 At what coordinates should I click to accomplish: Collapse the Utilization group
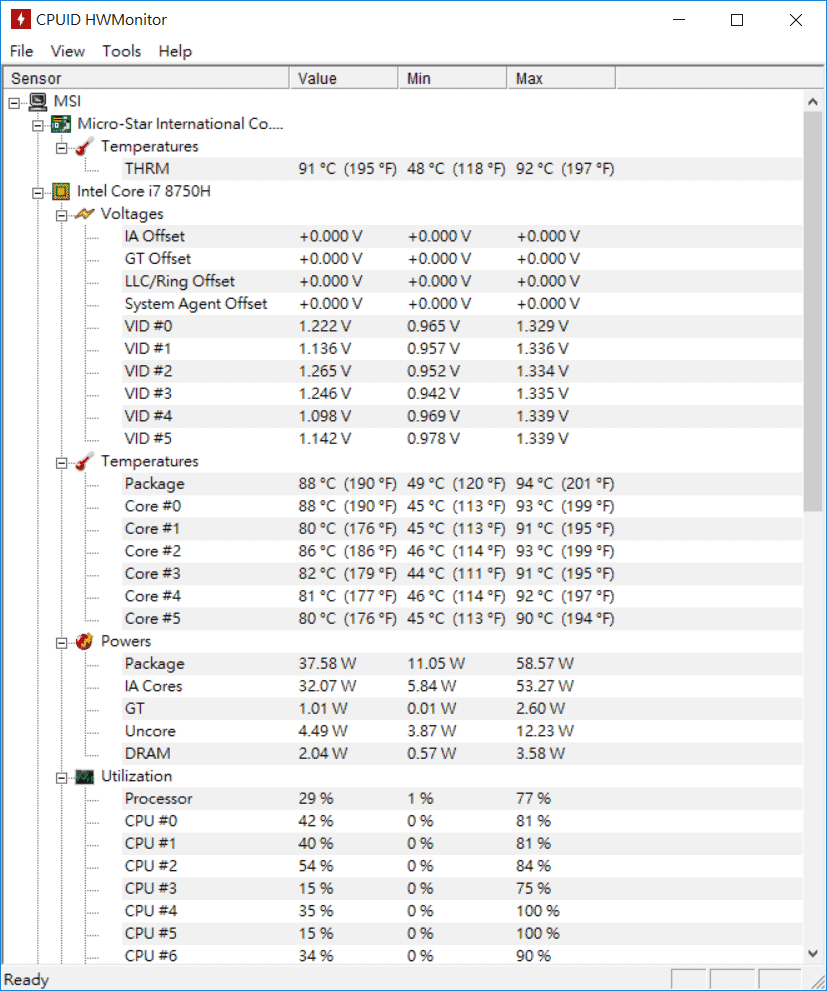tap(61, 778)
